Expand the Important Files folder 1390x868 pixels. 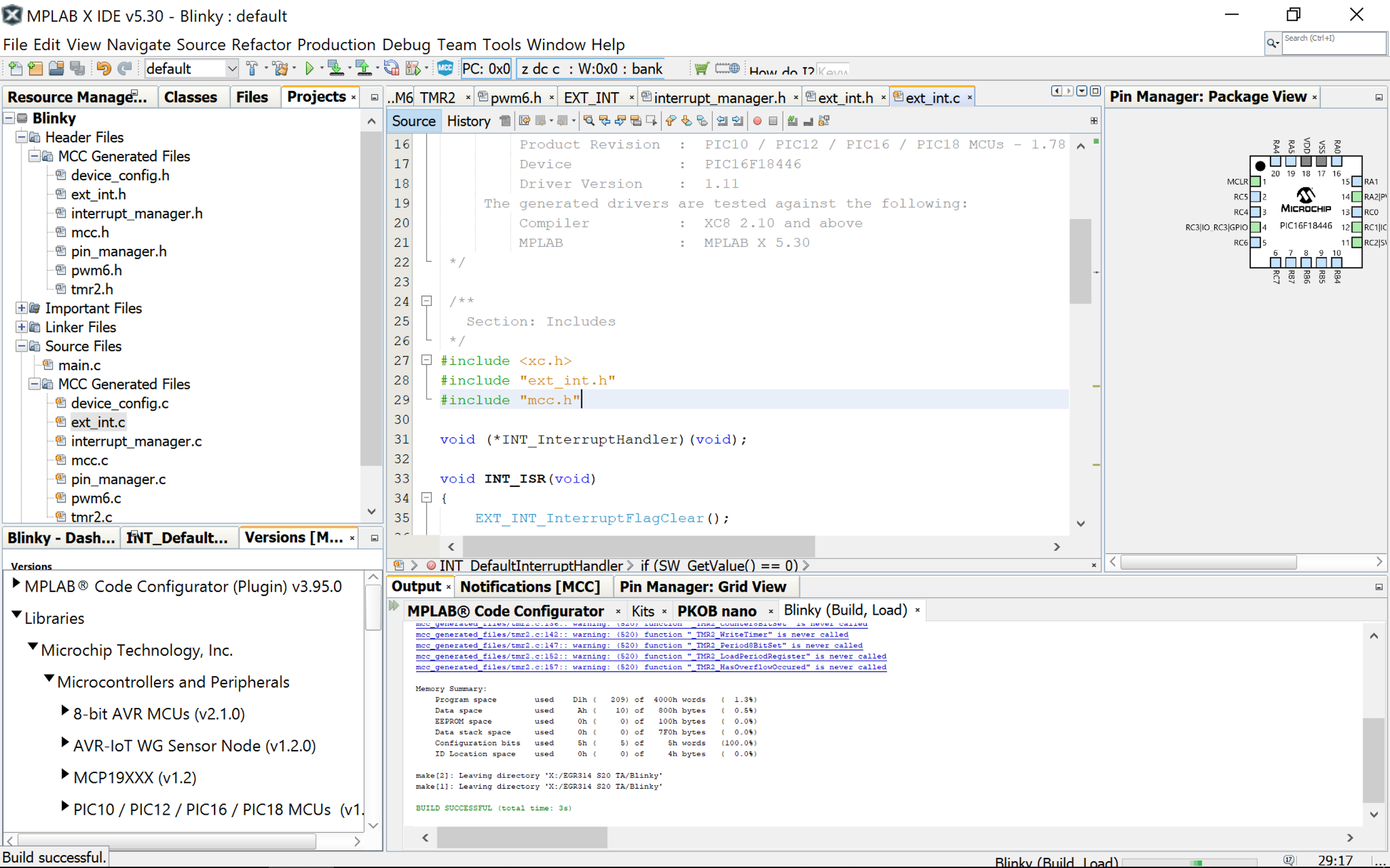[21, 308]
